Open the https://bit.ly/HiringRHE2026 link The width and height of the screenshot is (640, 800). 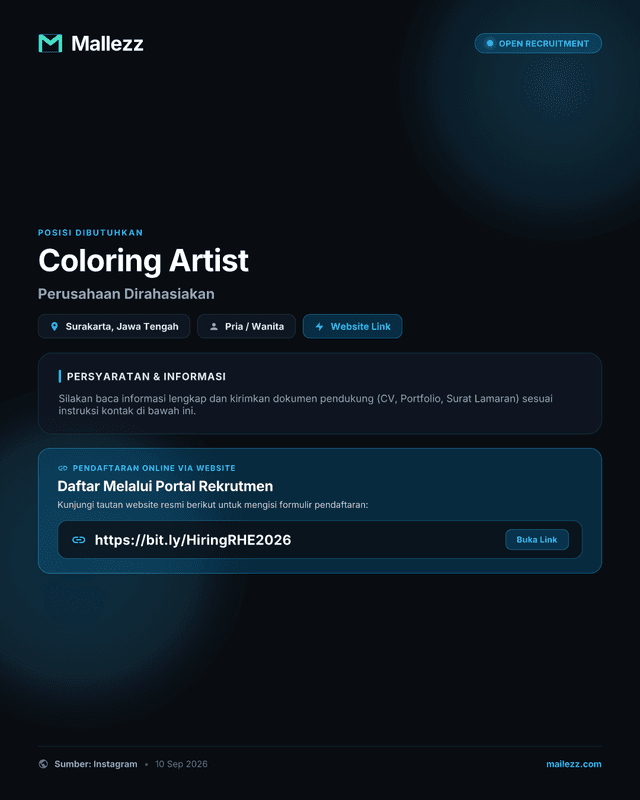(x=193, y=540)
